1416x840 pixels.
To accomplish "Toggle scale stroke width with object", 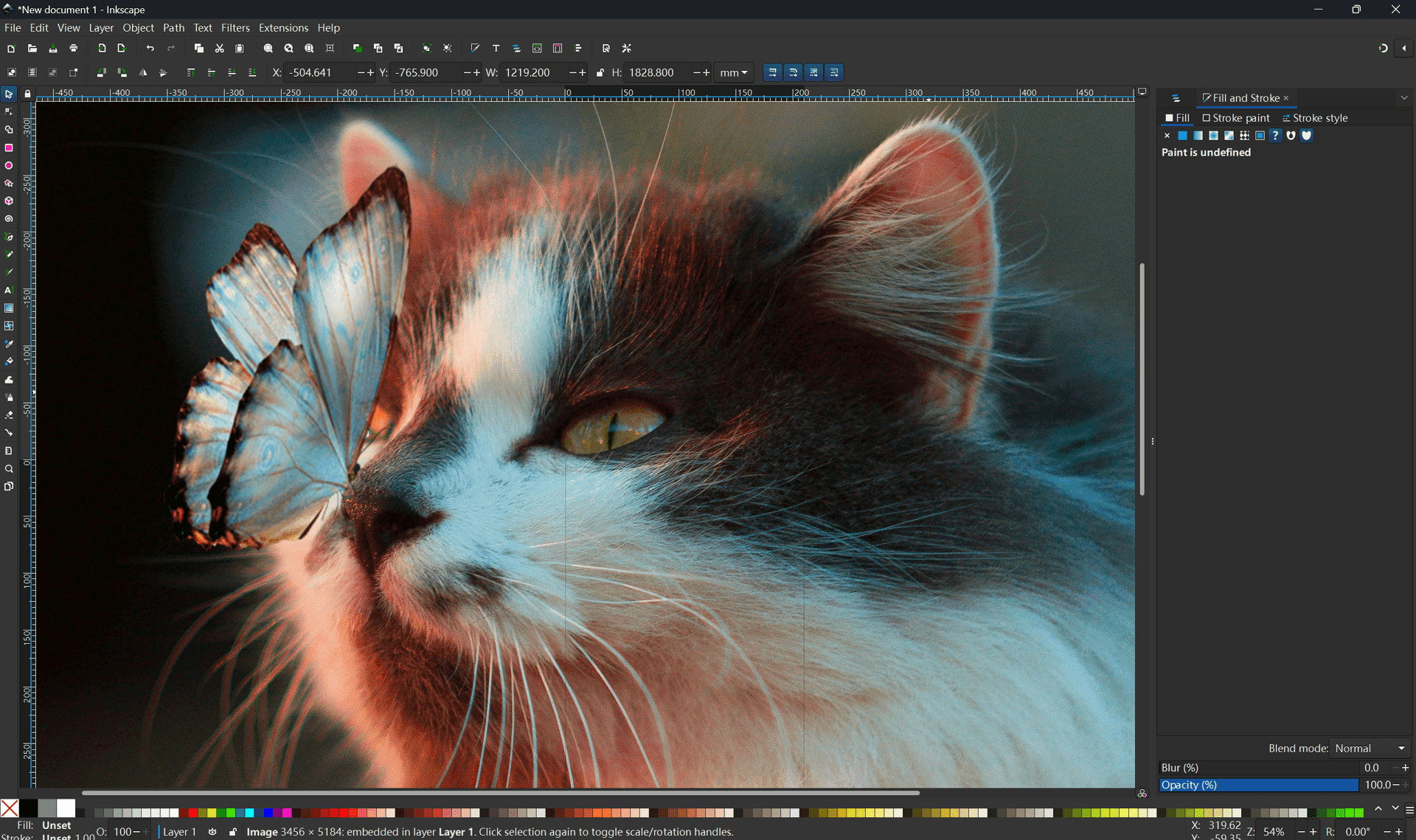I will click(772, 72).
